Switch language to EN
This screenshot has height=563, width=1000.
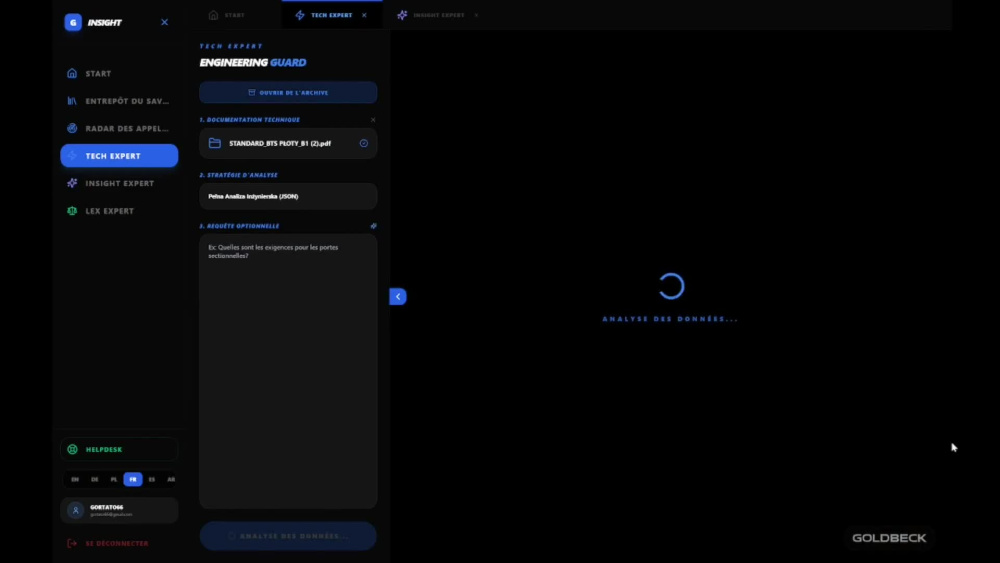click(x=75, y=479)
